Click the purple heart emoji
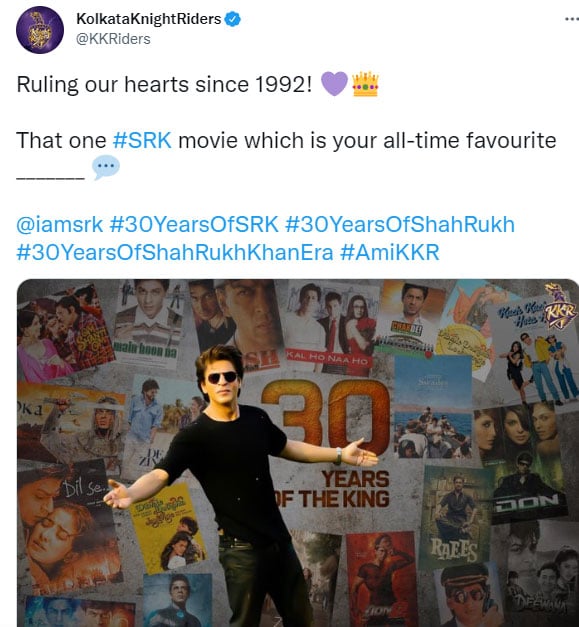This screenshot has width=579, height=627. 334,84
